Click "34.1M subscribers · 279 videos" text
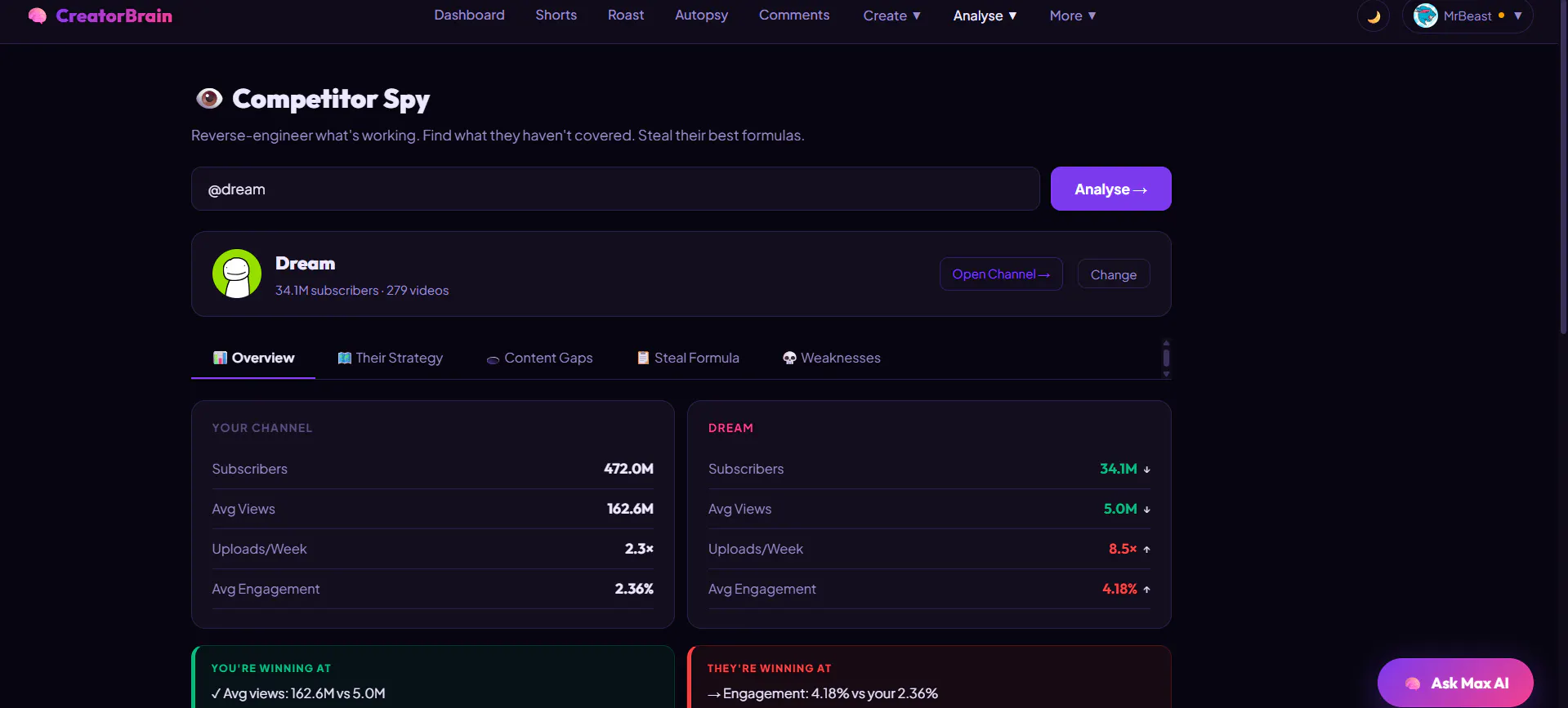 pyautogui.click(x=362, y=290)
